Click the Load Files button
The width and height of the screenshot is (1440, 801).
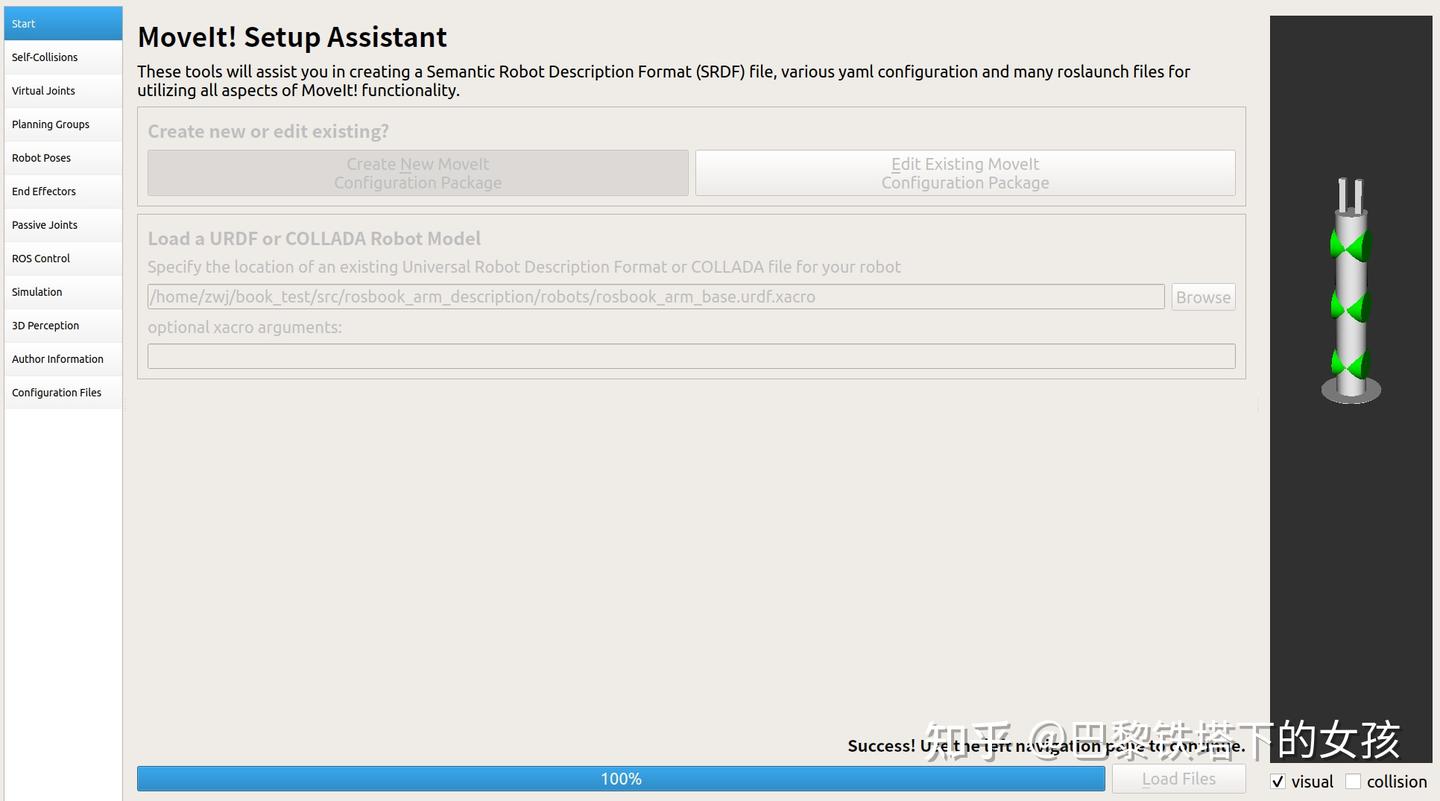[1179, 778]
